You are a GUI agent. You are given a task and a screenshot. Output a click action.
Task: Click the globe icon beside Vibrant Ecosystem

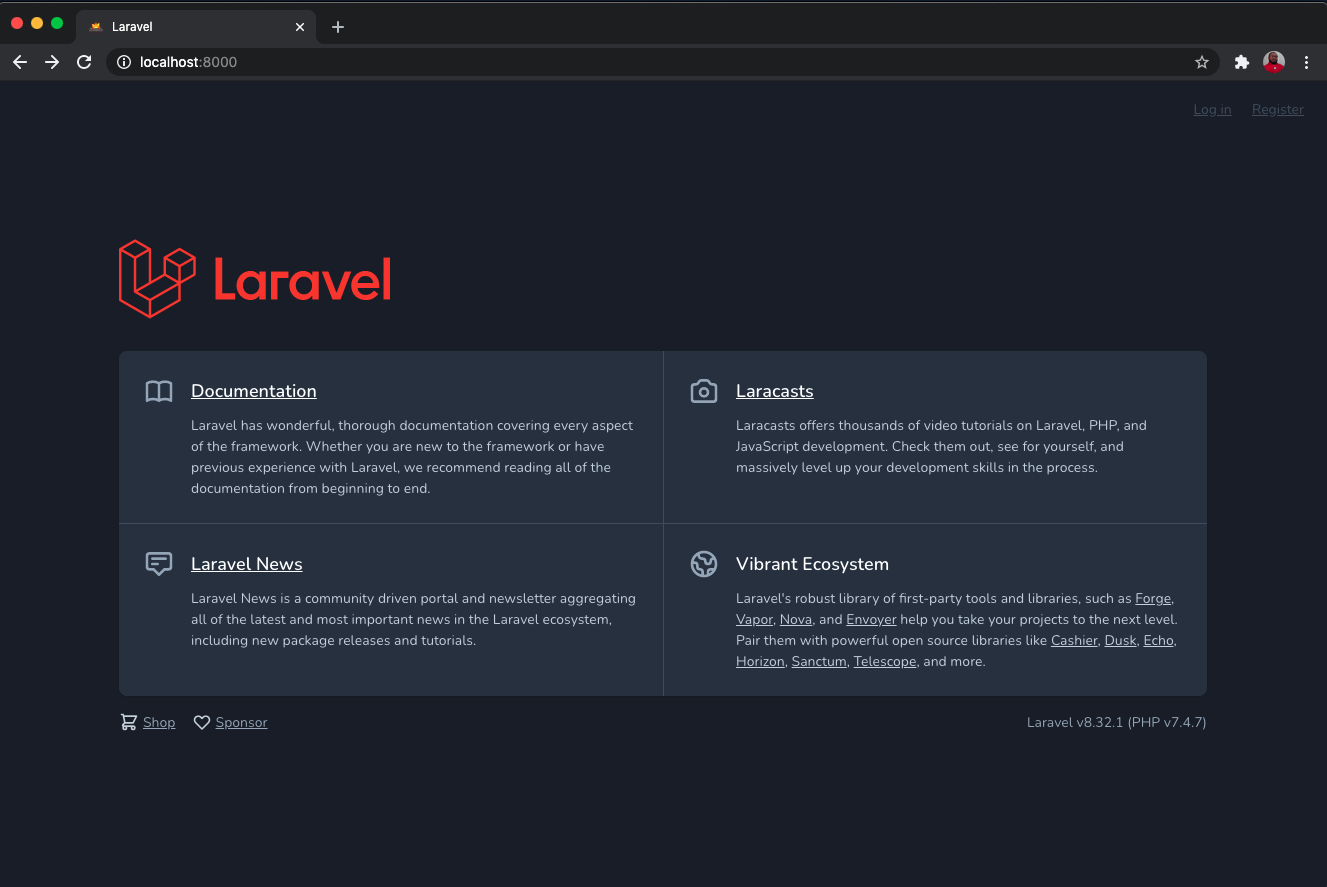704,564
